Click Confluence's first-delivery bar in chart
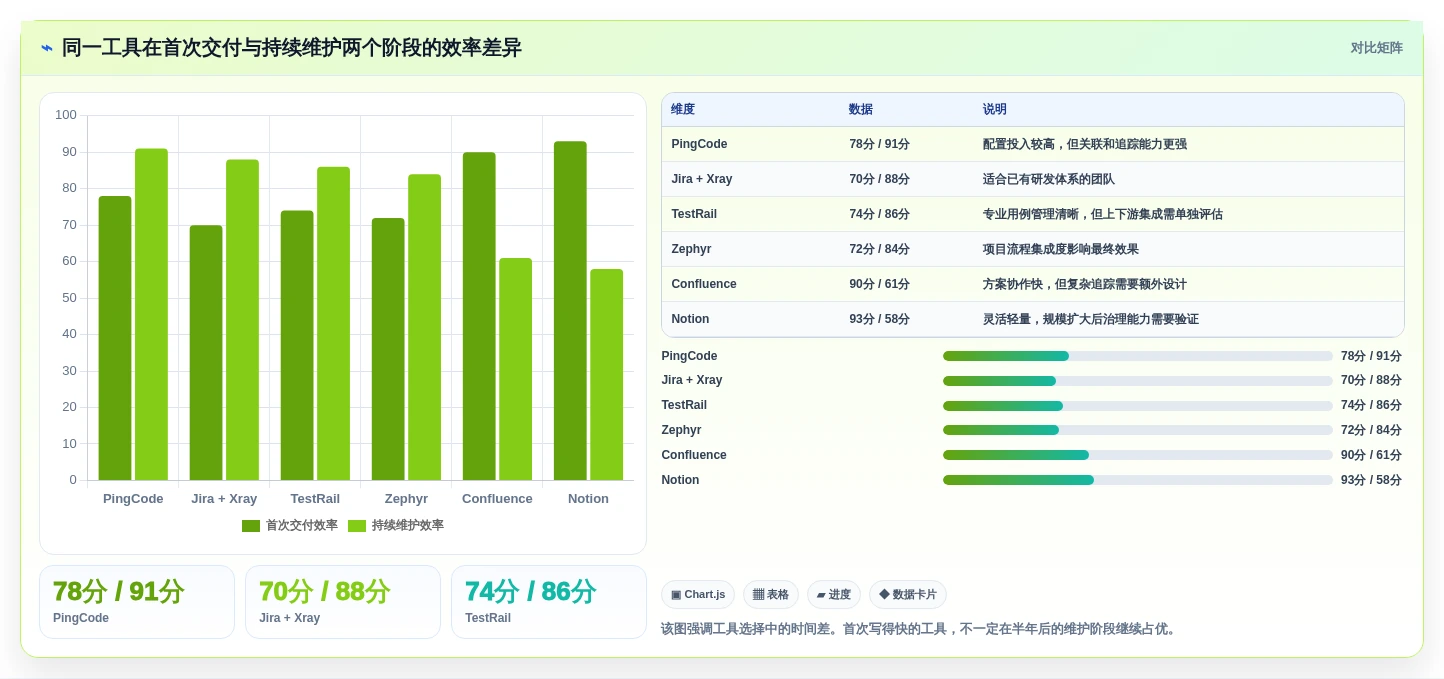1444x679 pixels. tap(479, 316)
